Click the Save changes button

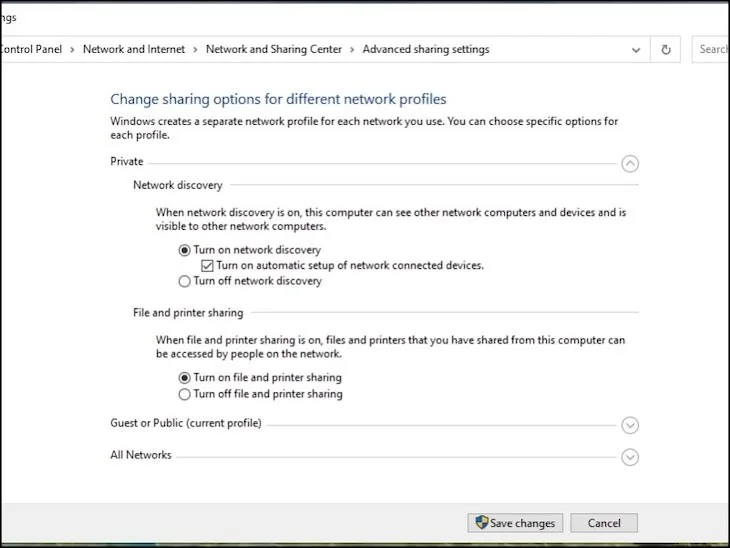515,523
